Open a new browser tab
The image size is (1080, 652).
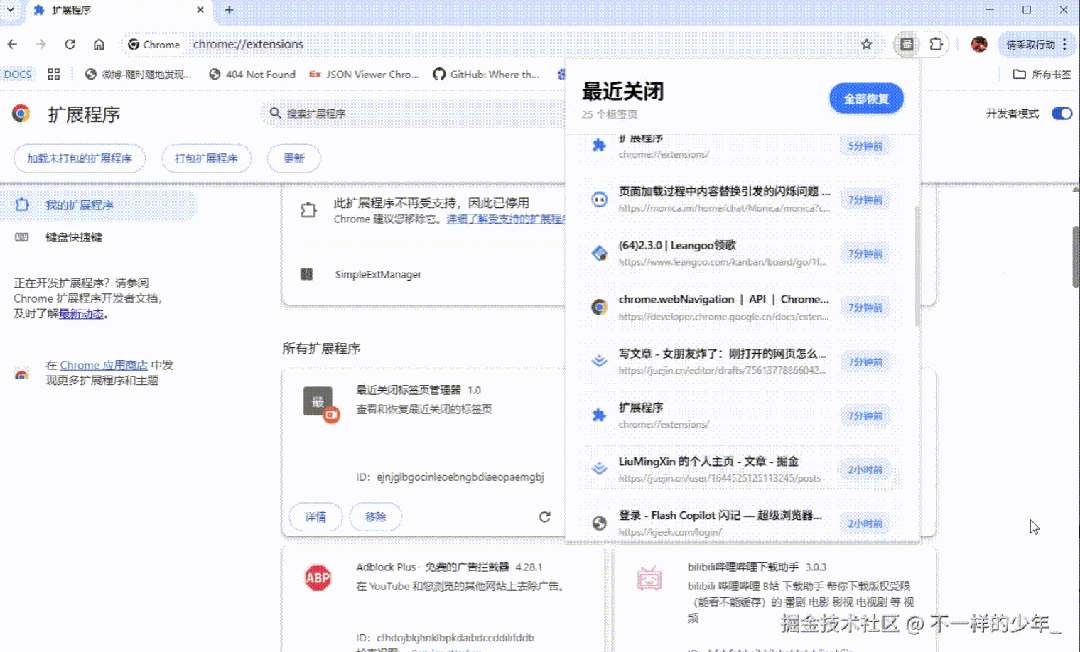point(229,10)
